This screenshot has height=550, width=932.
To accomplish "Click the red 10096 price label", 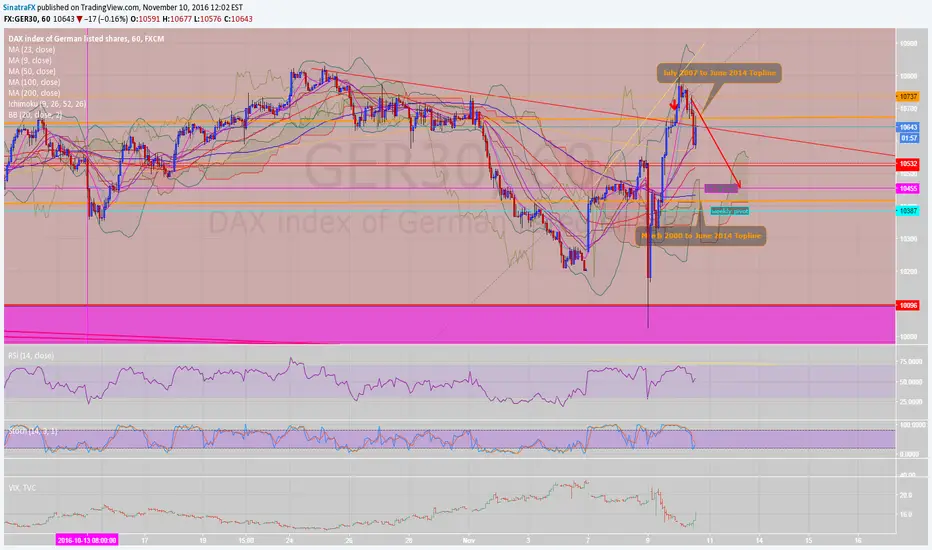I will [x=908, y=306].
